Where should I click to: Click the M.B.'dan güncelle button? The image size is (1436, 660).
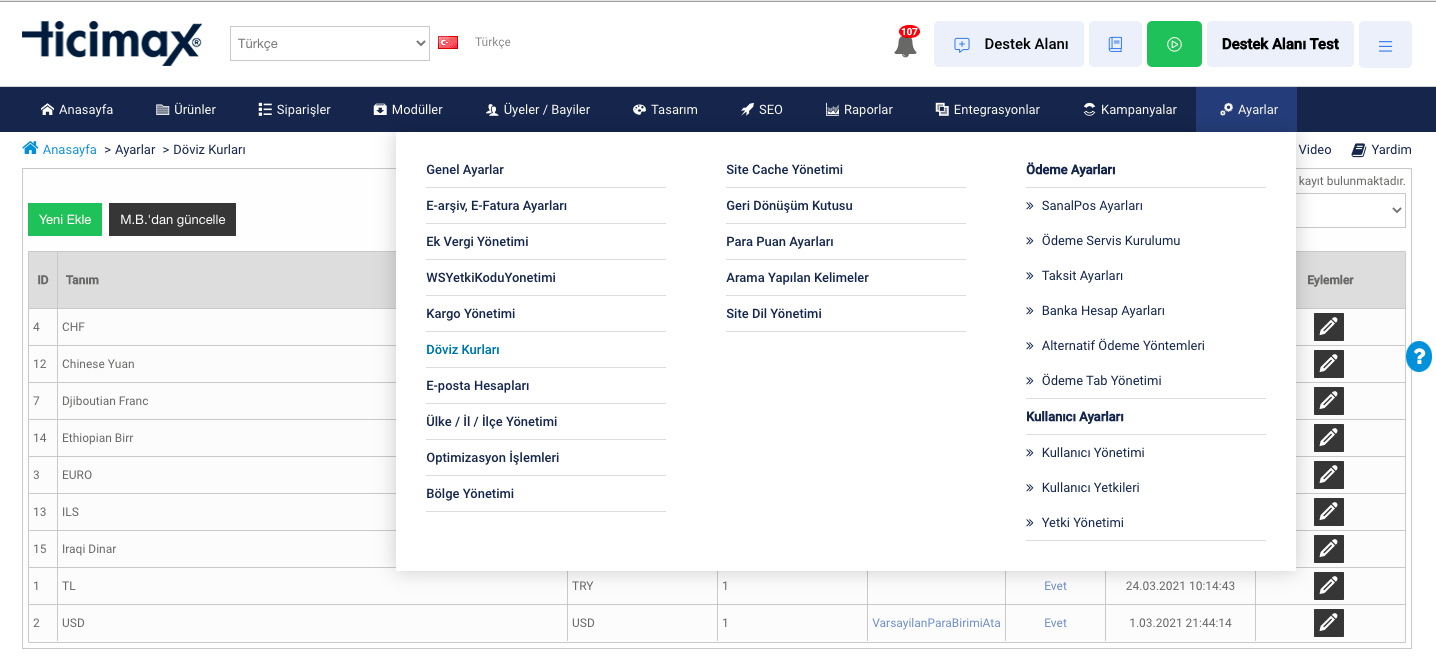coord(172,220)
